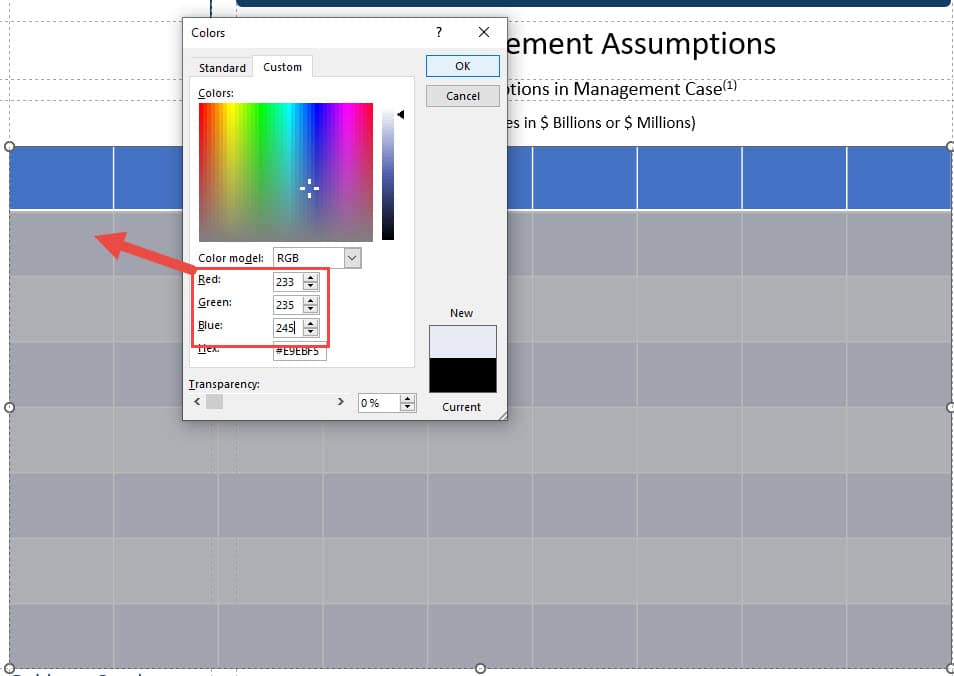Click the Help question mark icon

pos(438,32)
